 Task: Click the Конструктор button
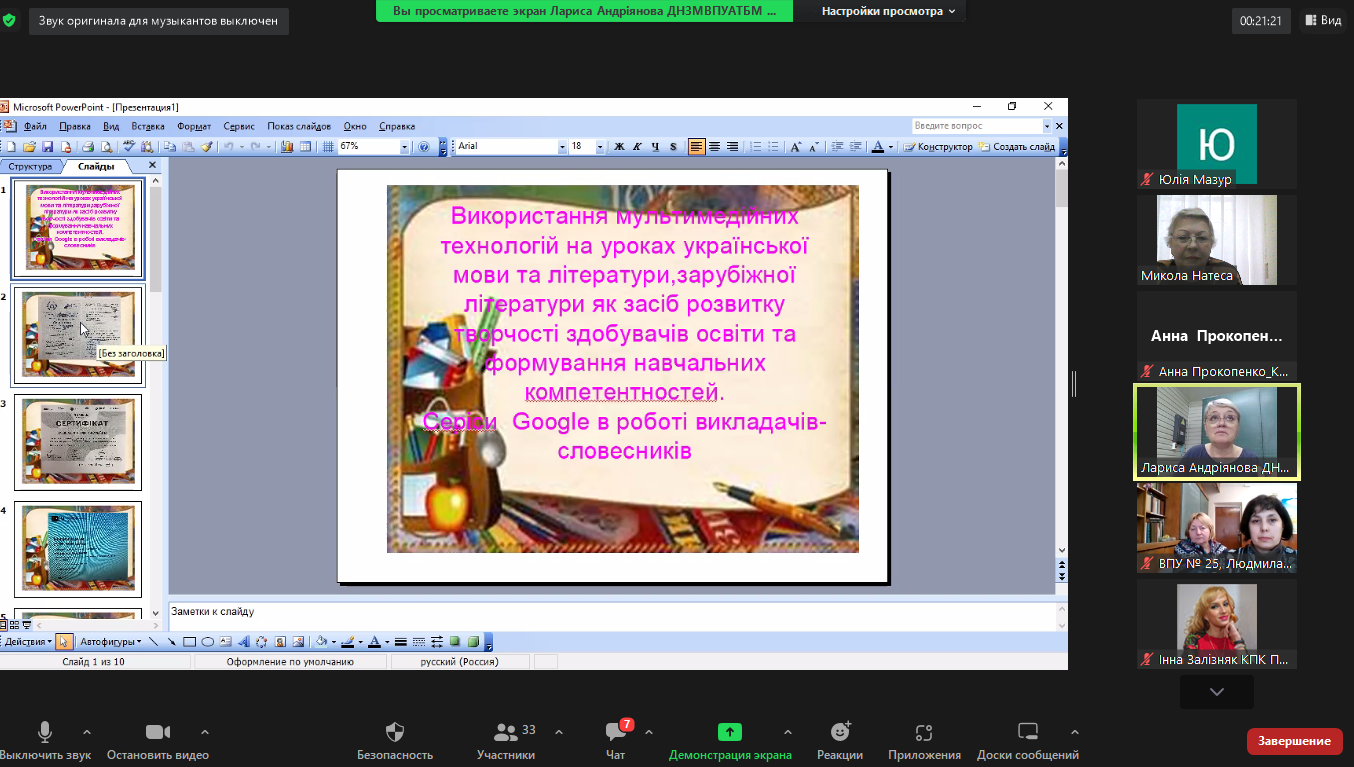coord(938,146)
